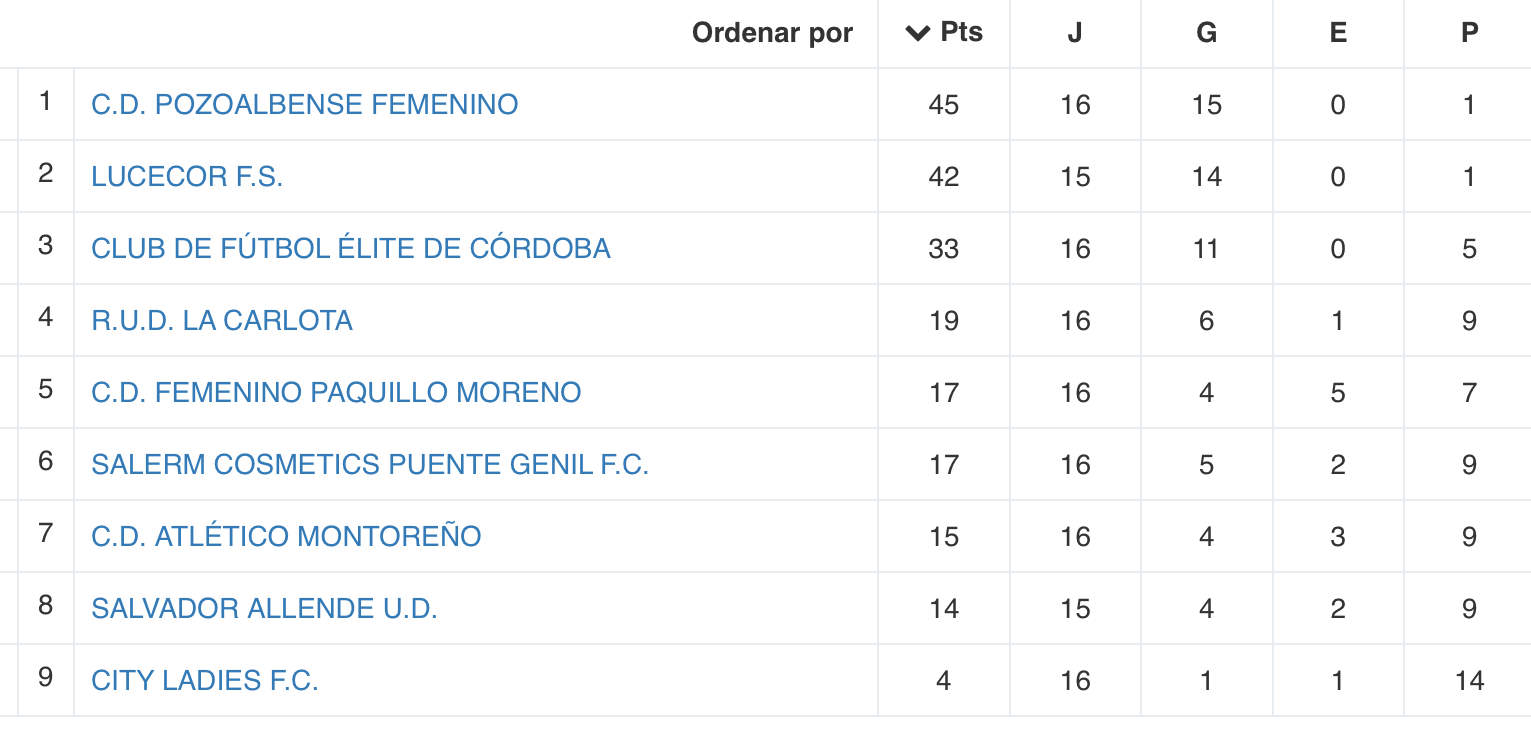The image size is (1531, 731).
Task: Open C.D. FEMENINO PAQUILLO MORENO page
Action: point(336,392)
